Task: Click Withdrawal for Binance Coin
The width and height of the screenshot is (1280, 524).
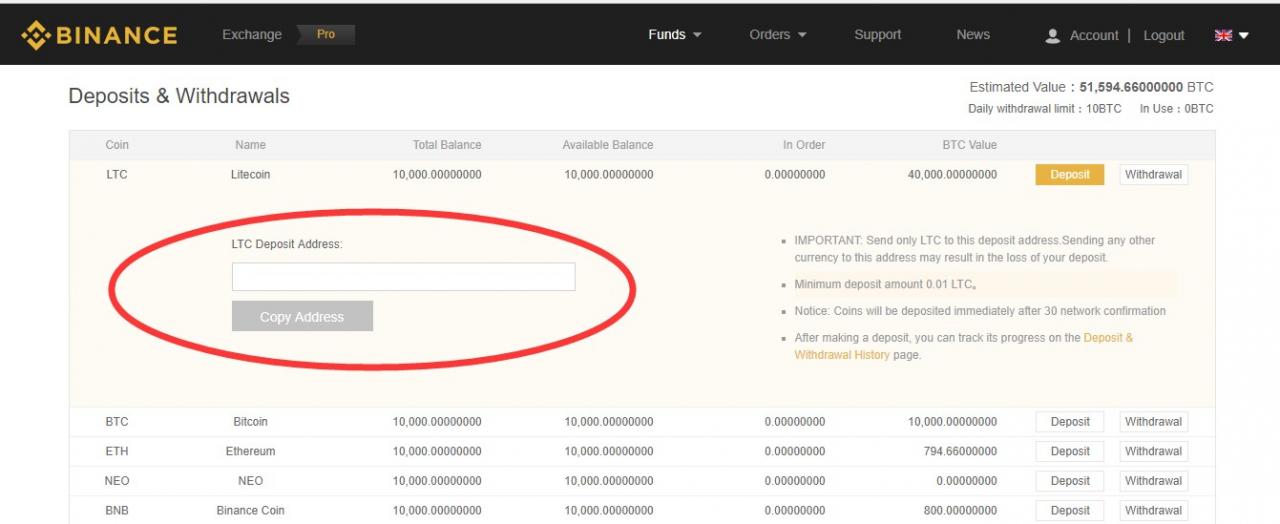Action: point(1153,510)
